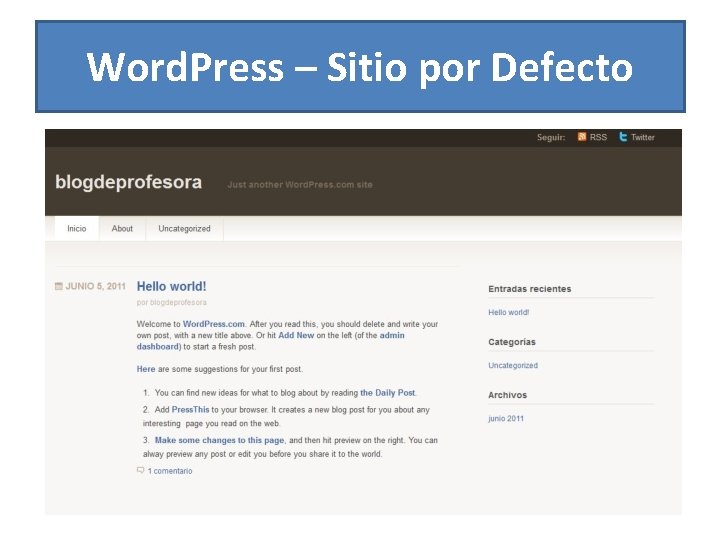Image resolution: width=720 pixels, height=540 pixels.
Task: Open the Inicio tab
Action: [x=77, y=228]
